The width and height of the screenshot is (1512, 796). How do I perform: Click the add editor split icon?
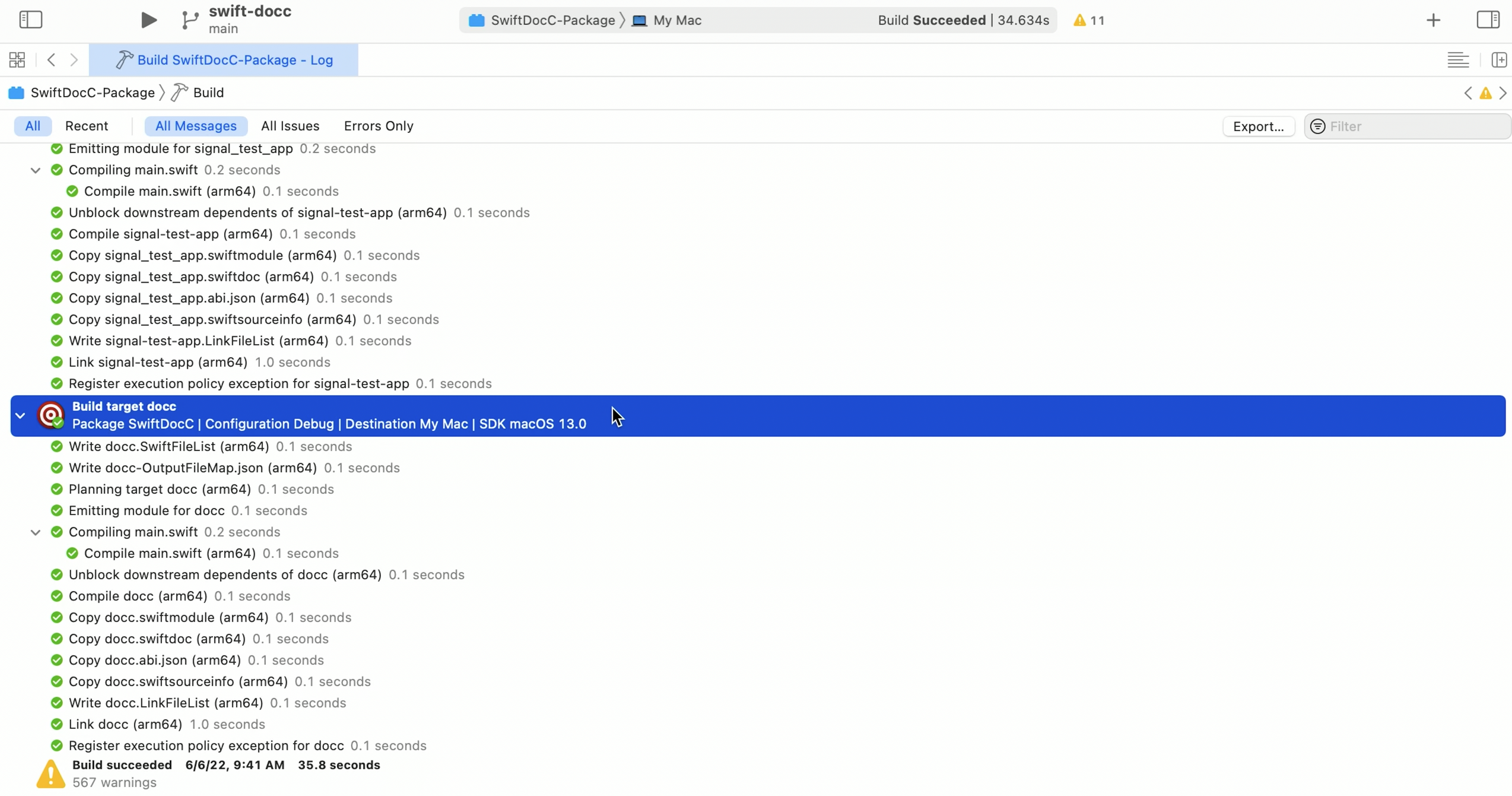pyautogui.click(x=1498, y=60)
